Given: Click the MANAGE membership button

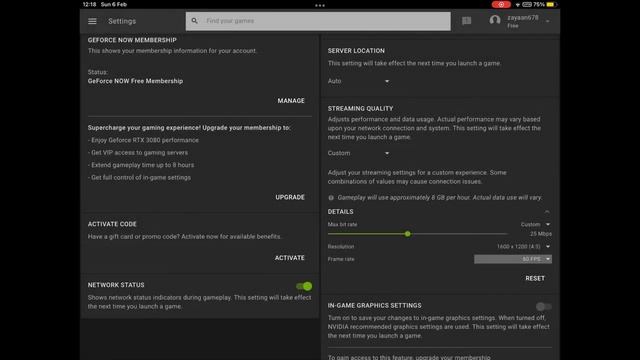Looking at the screenshot, I should (291, 100).
